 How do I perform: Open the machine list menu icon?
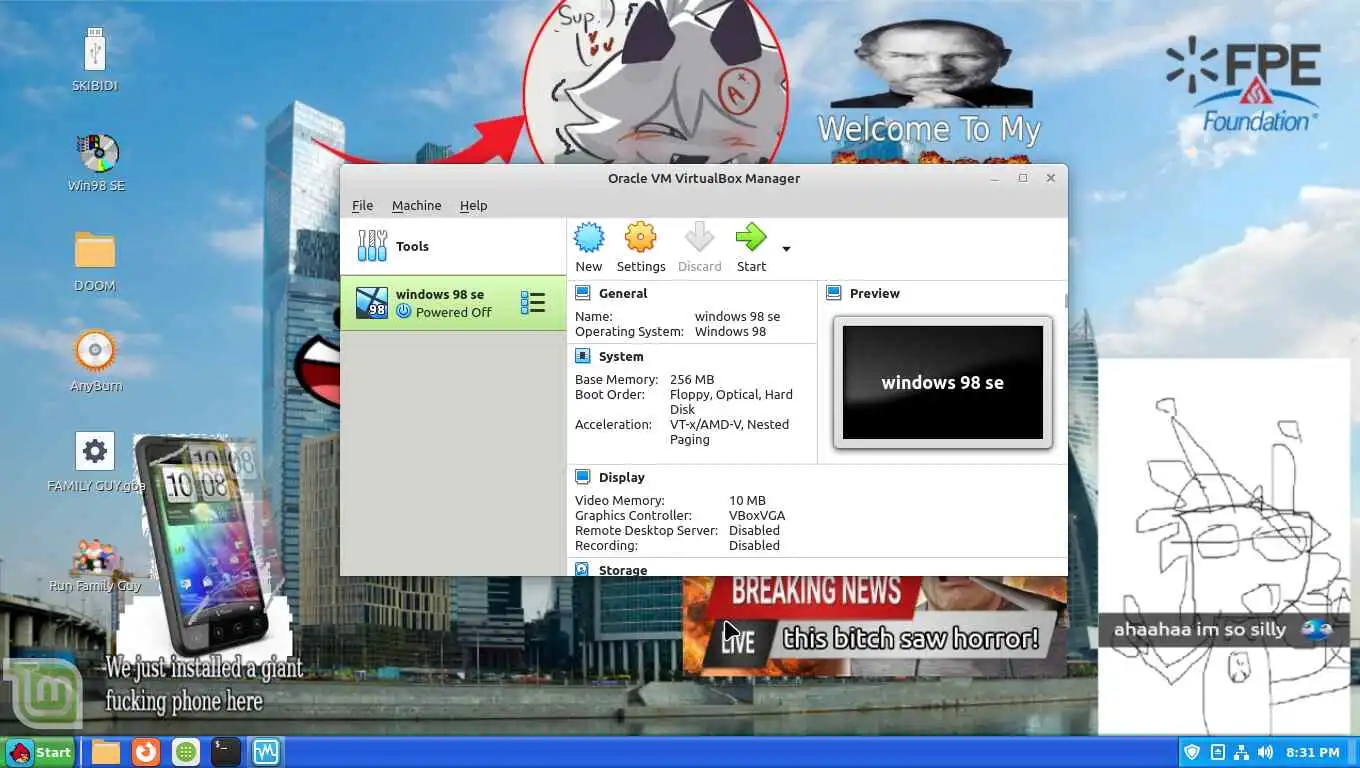(x=533, y=303)
